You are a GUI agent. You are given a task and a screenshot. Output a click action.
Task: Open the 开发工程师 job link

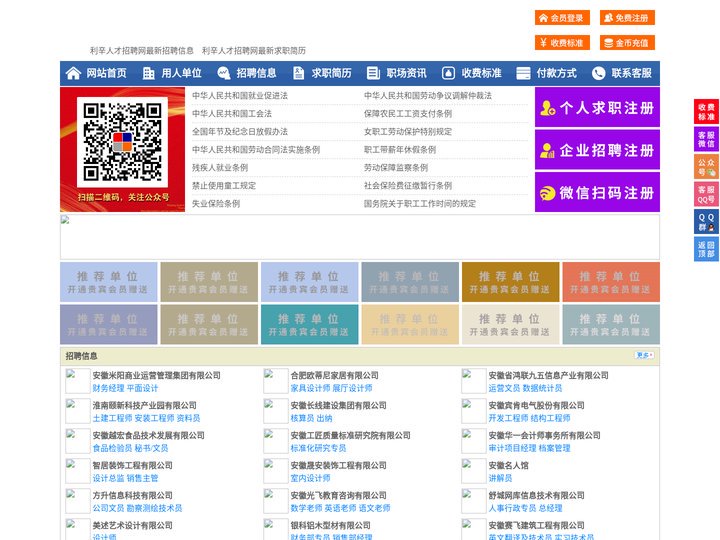(x=508, y=418)
